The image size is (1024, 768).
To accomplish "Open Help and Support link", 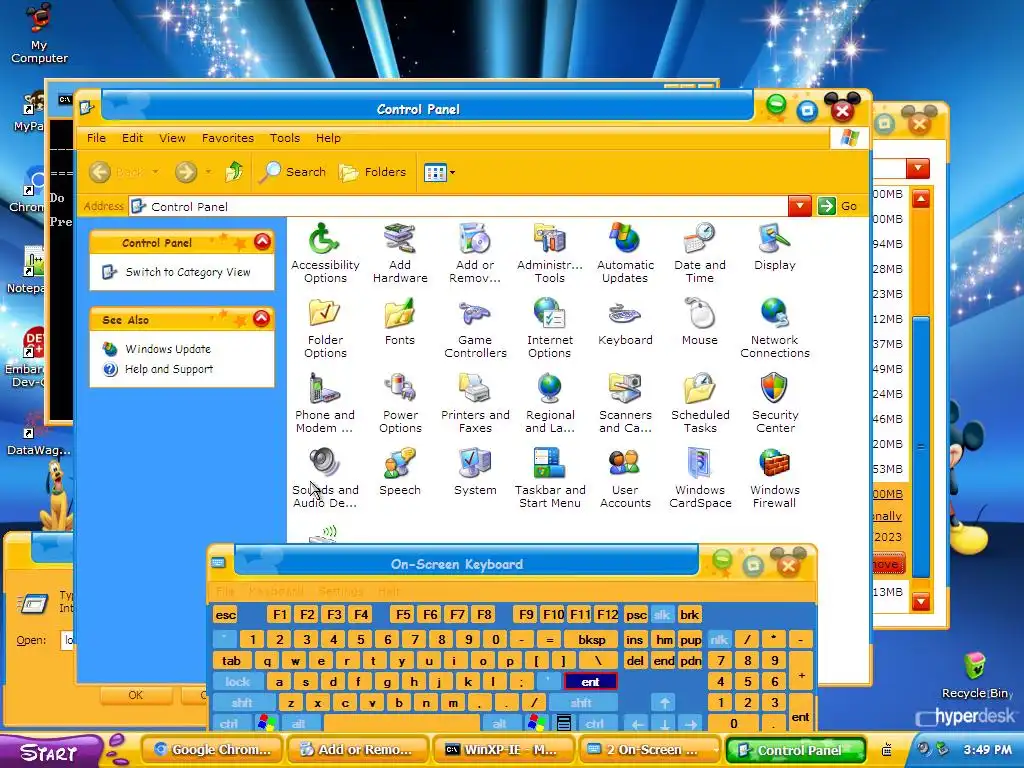I will 168,369.
